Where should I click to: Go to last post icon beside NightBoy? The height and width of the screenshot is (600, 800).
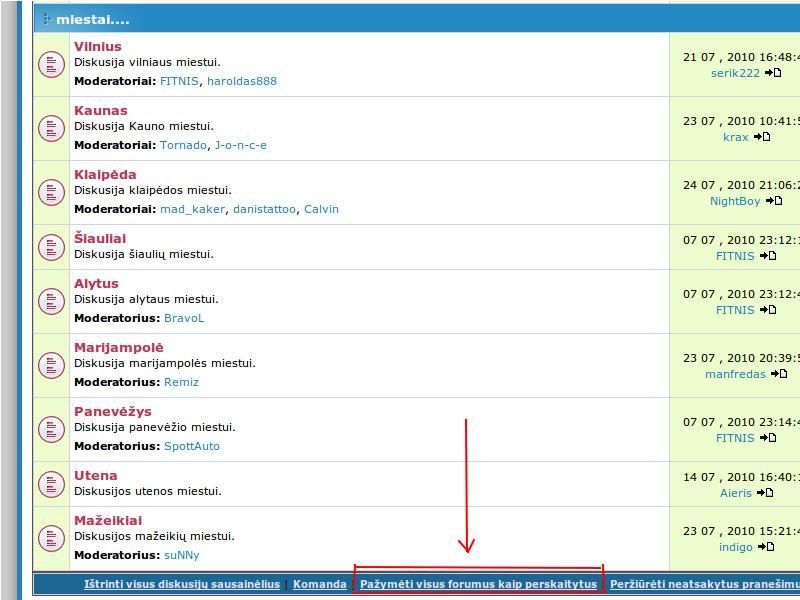click(773, 201)
